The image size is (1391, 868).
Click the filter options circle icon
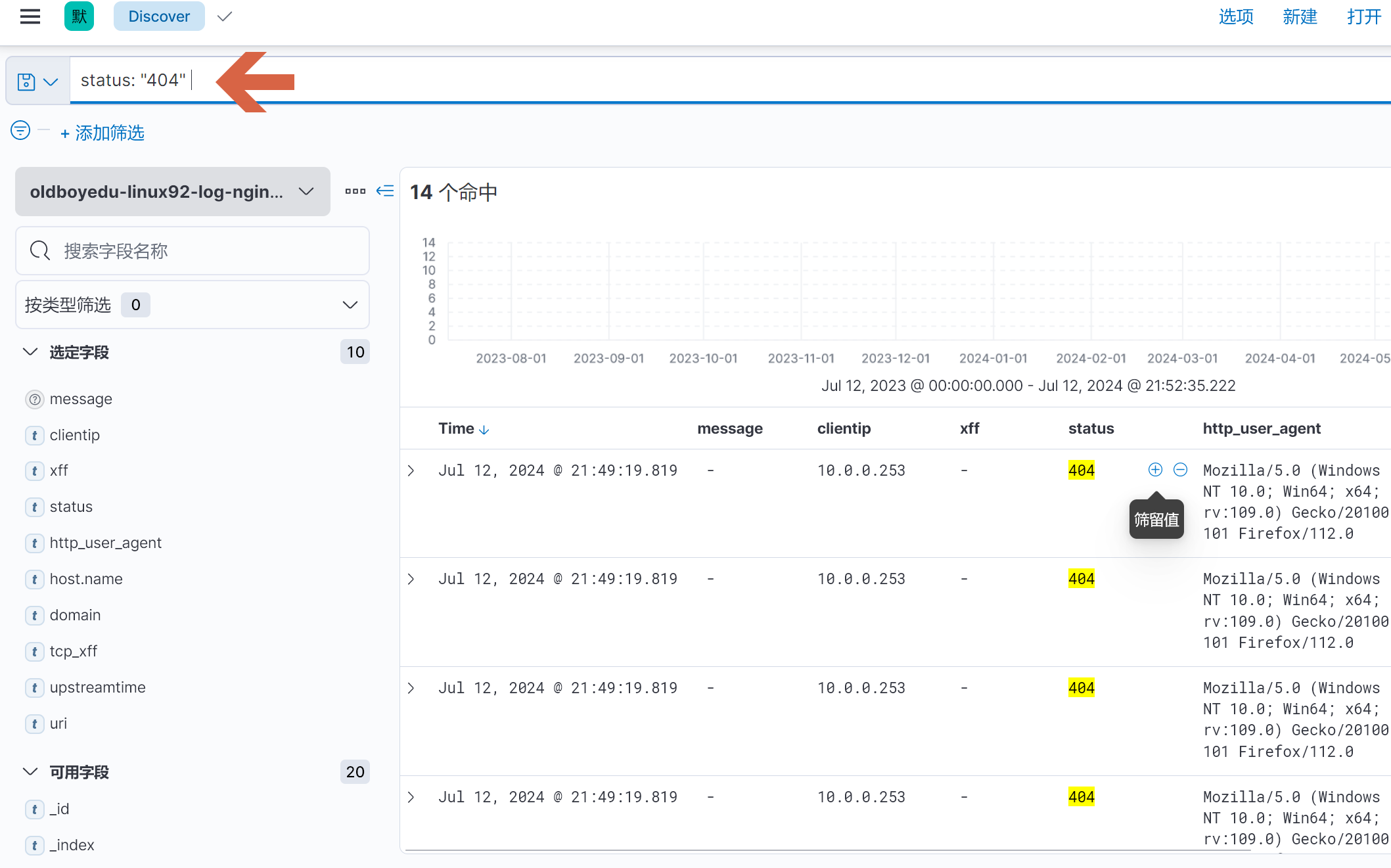(x=20, y=131)
